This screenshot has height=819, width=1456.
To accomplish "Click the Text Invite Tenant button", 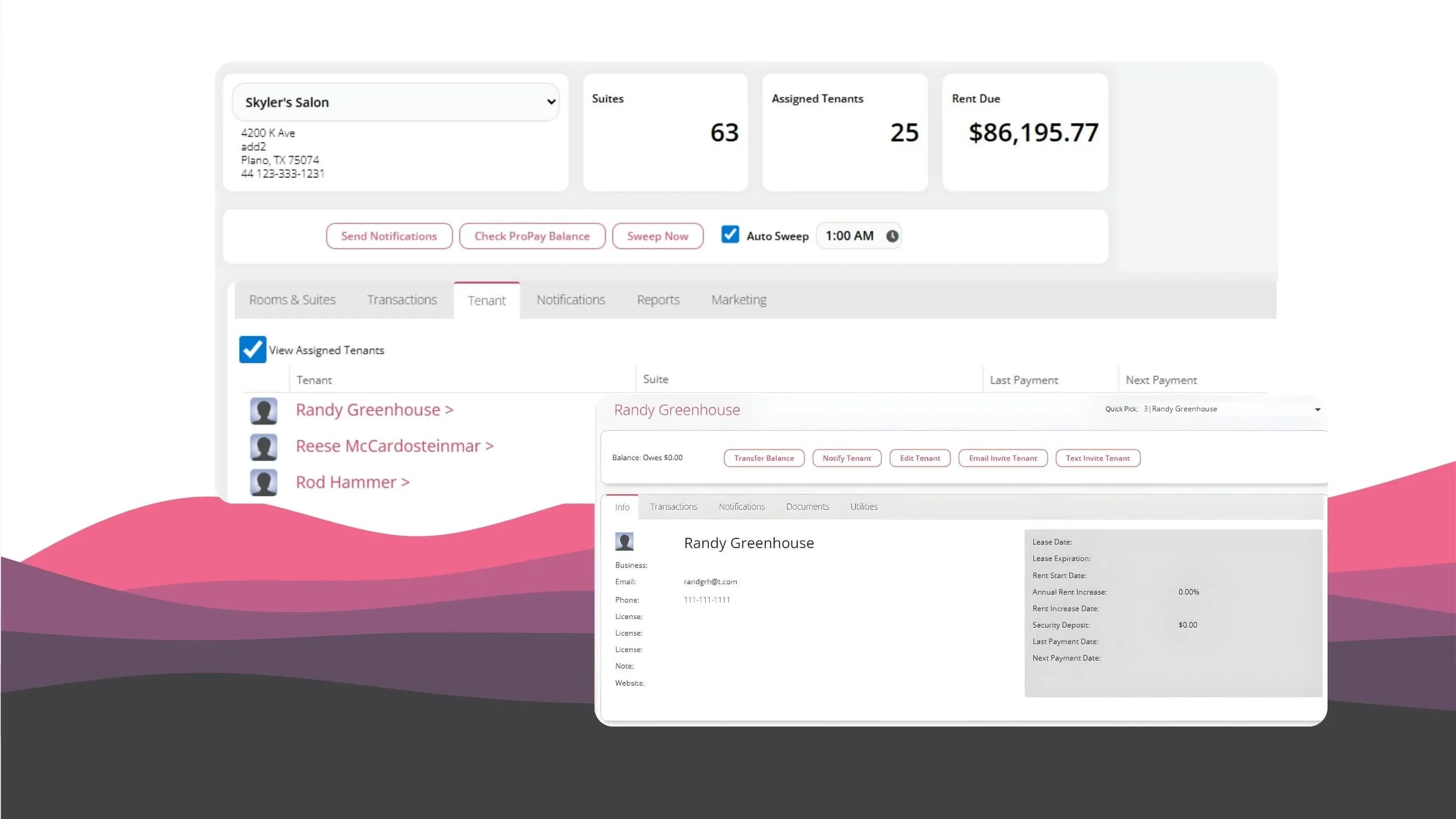I will pyautogui.click(x=1097, y=458).
